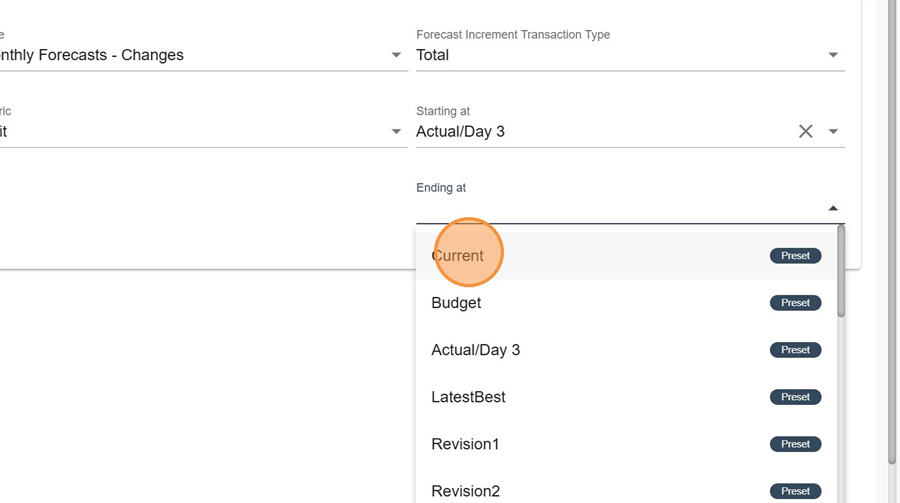
Task: Click the Preset badge beside Revision1
Action: click(795, 444)
